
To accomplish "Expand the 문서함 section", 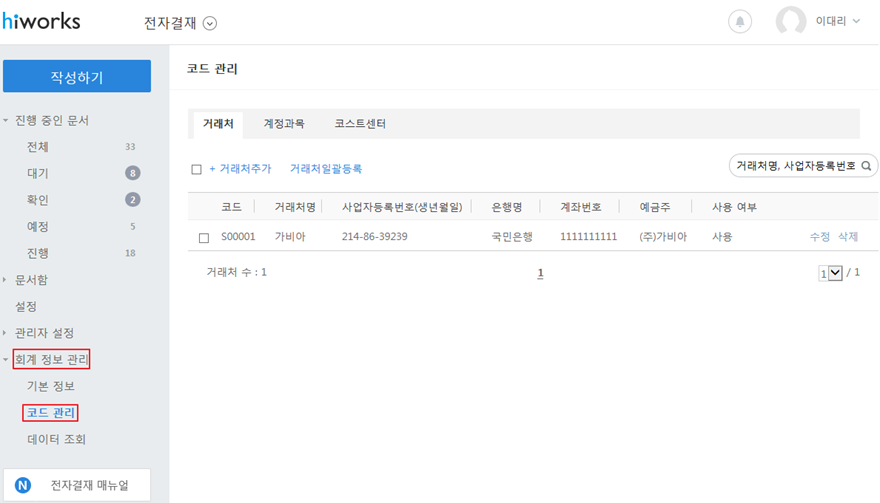I will (x=5, y=280).
